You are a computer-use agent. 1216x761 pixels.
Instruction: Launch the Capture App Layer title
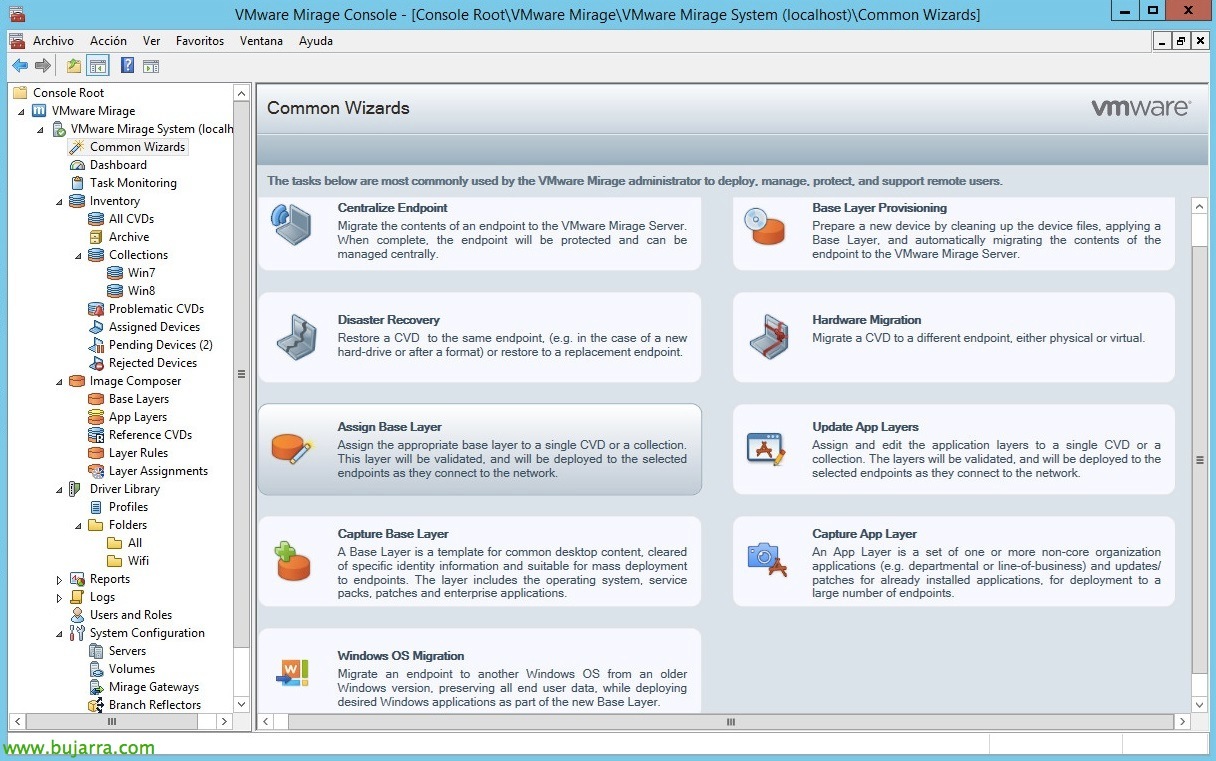pos(864,534)
